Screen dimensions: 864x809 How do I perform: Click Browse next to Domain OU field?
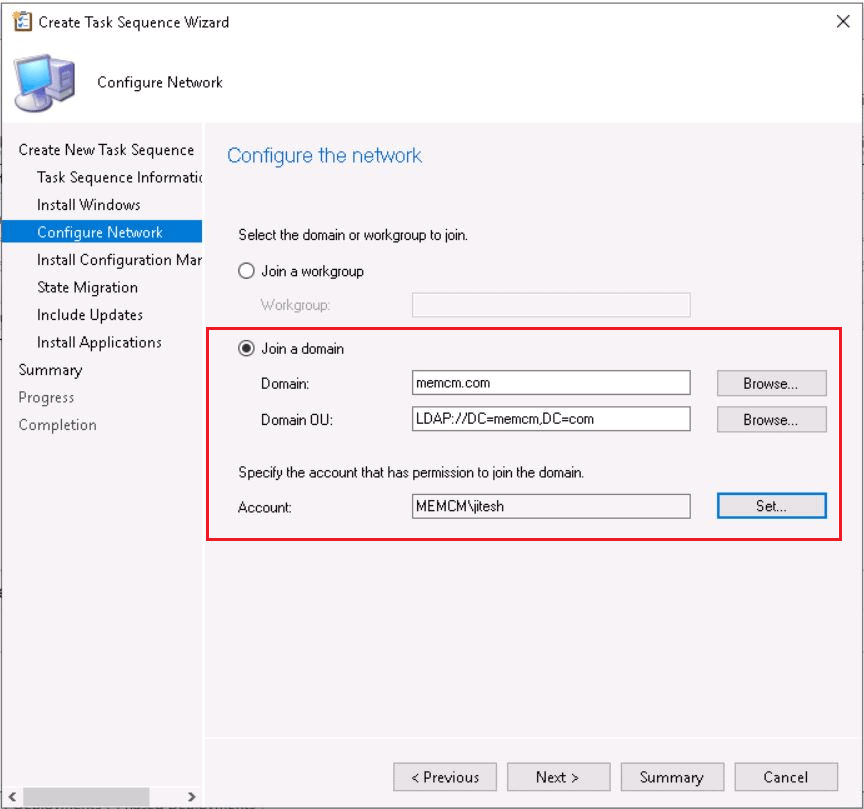tap(771, 420)
